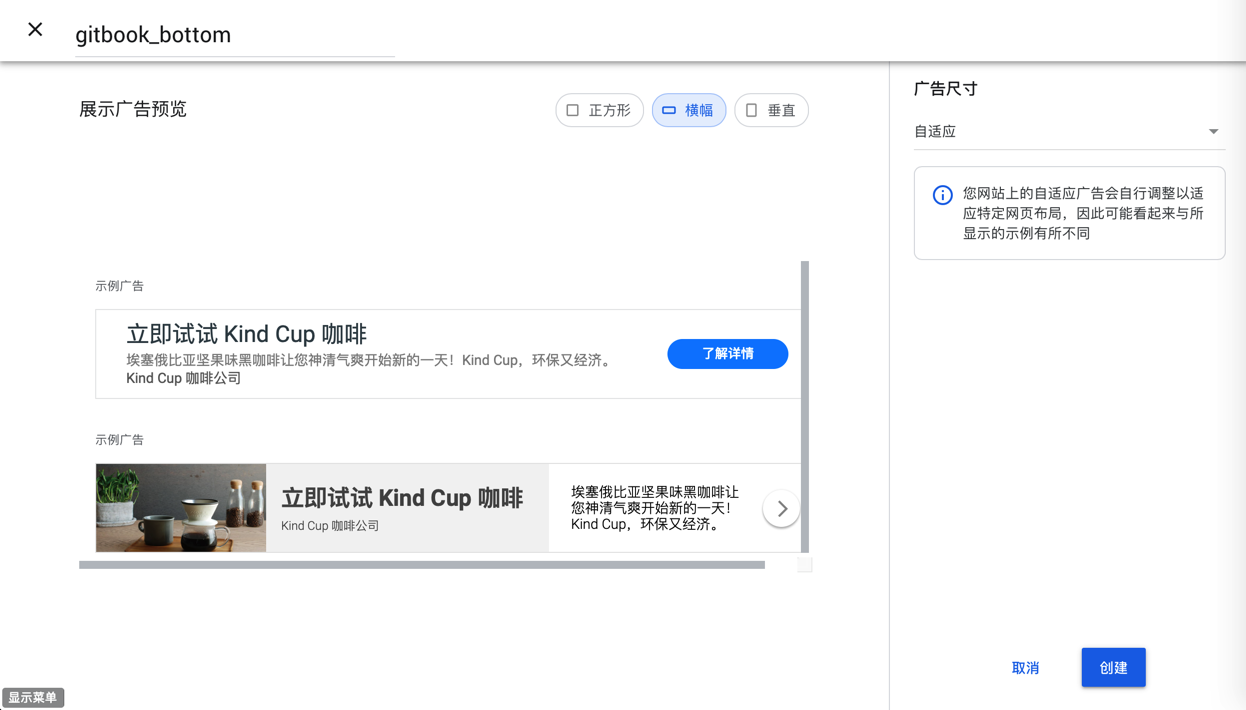Viewport: 1246px width, 710px height.
Task: Click the bold image ad headline 立即试试 Kind Cup 咖啡
Action: 402,498
